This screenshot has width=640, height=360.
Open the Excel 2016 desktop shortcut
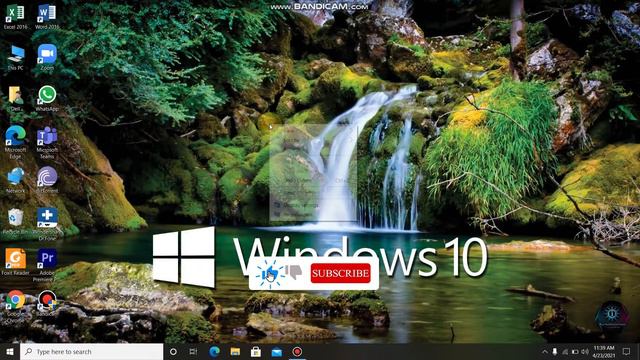(15, 16)
